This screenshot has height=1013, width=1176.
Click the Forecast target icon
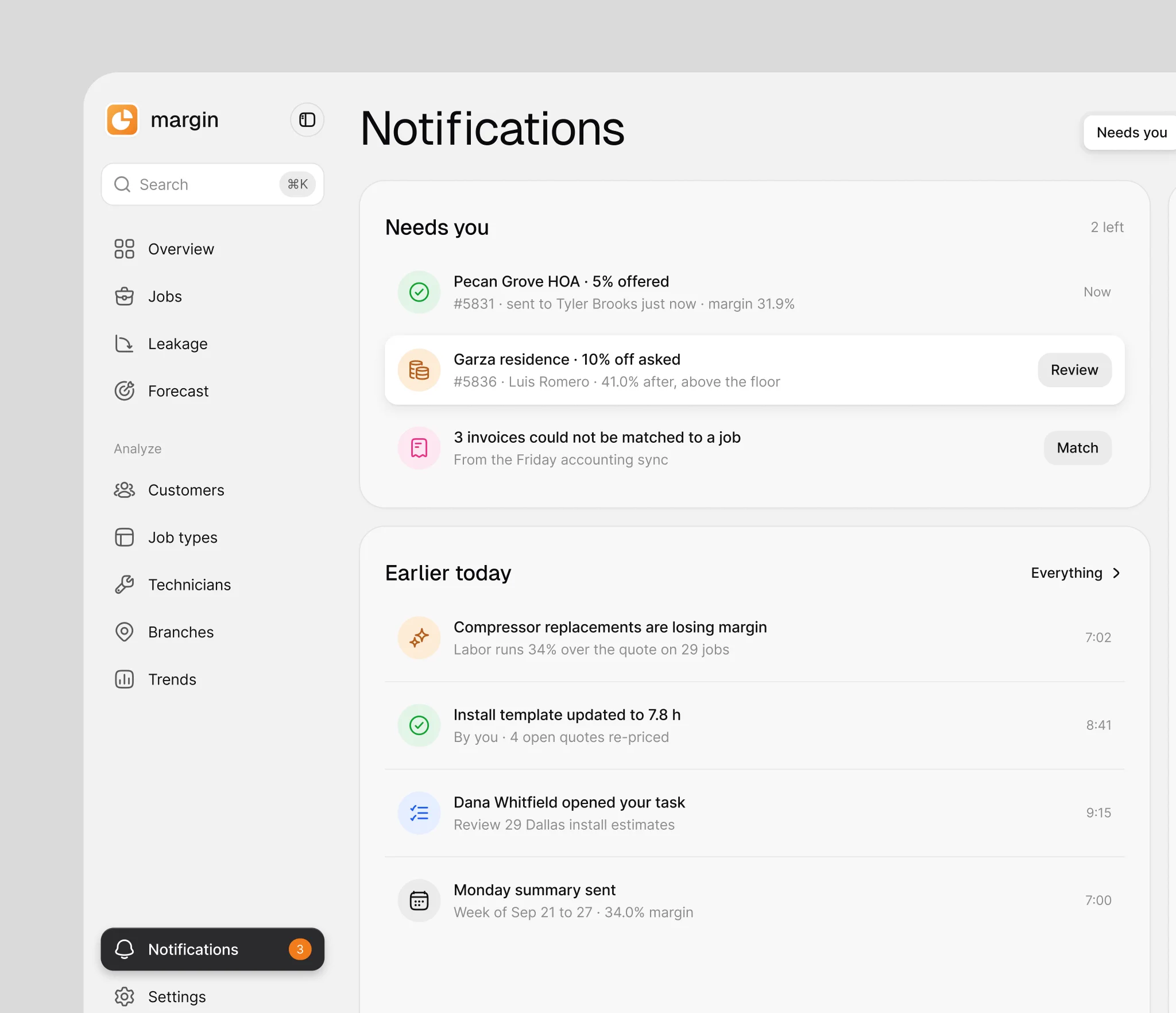(124, 391)
